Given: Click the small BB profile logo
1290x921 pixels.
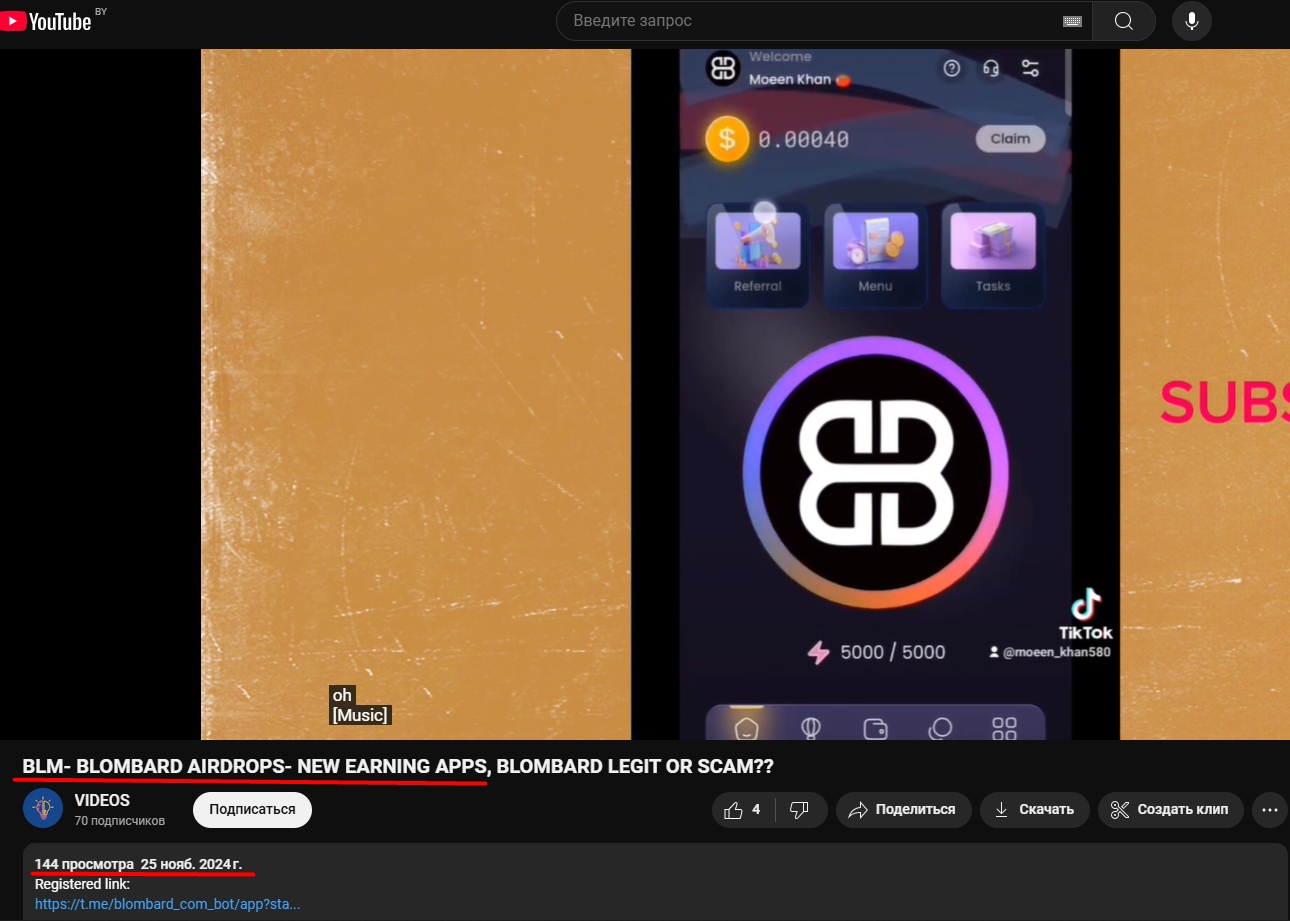Looking at the screenshot, I should click(722, 68).
